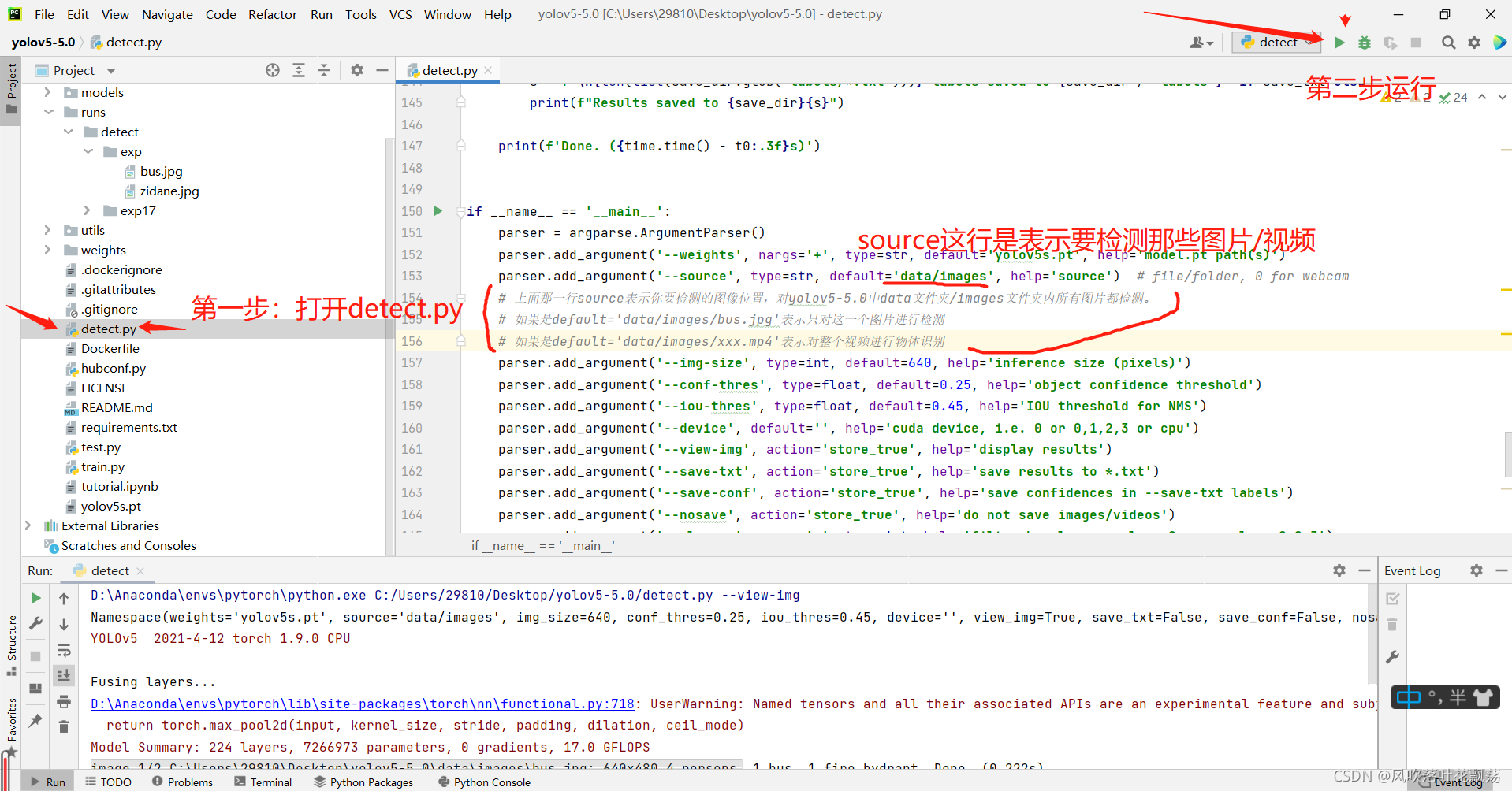1512x791 pixels.
Task: Open the Python Packages tool window
Action: 363,782
